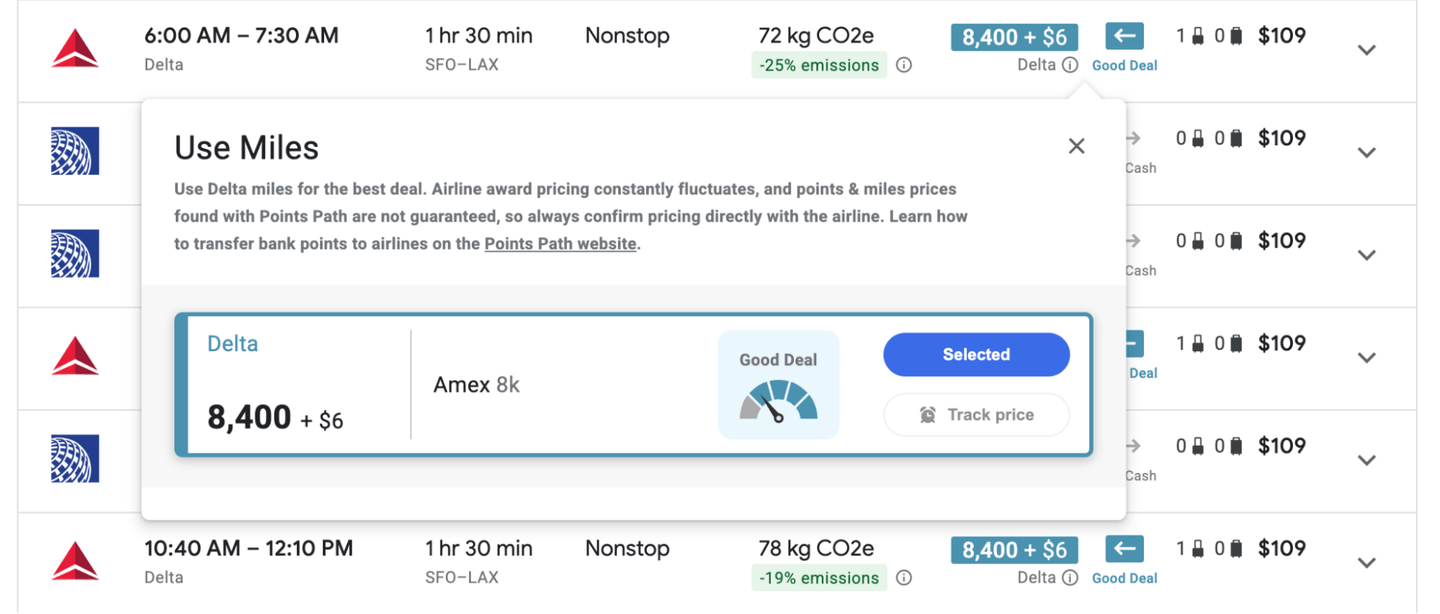Click the left-arrow Good Deal icon on the 10:40 AM flight
The image size is (1440, 614).
point(1124,549)
